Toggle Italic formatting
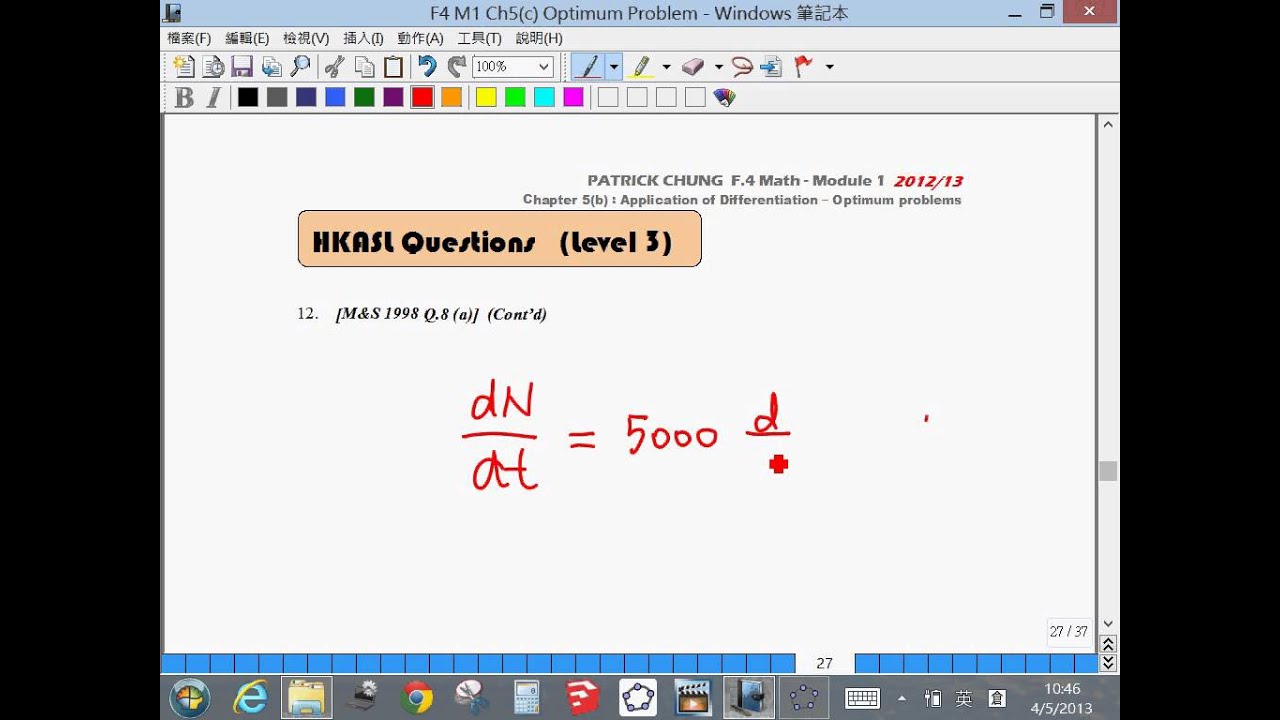Image resolution: width=1280 pixels, height=720 pixels. pos(213,97)
